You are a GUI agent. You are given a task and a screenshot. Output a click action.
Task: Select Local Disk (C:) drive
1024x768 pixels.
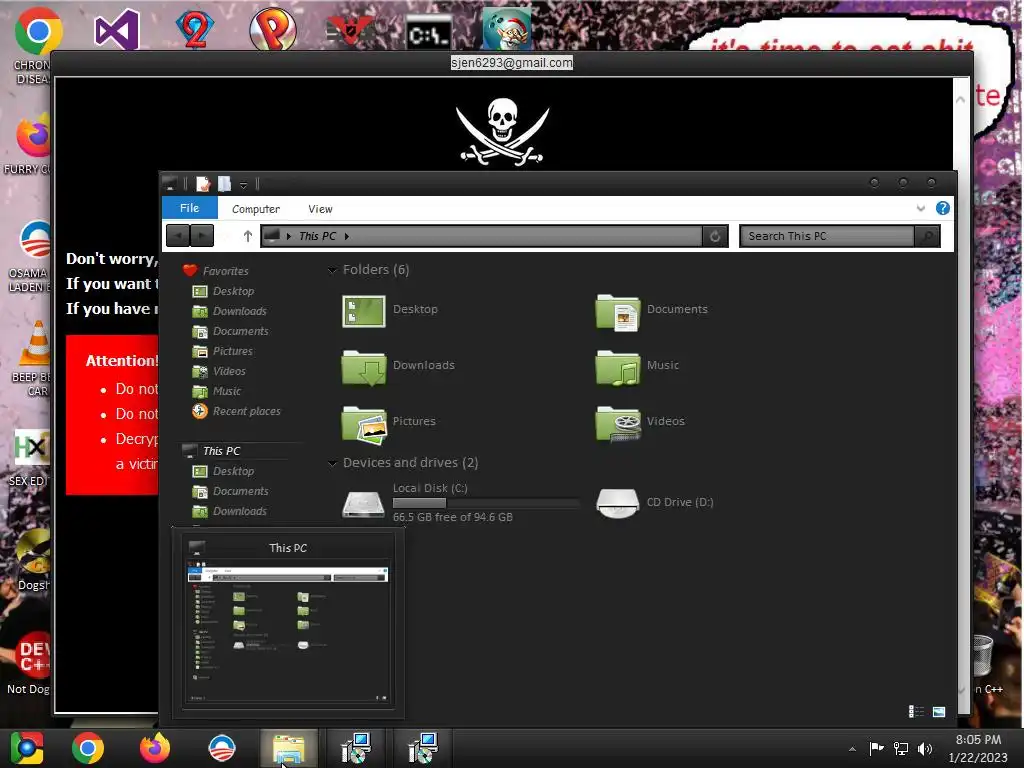click(x=460, y=502)
